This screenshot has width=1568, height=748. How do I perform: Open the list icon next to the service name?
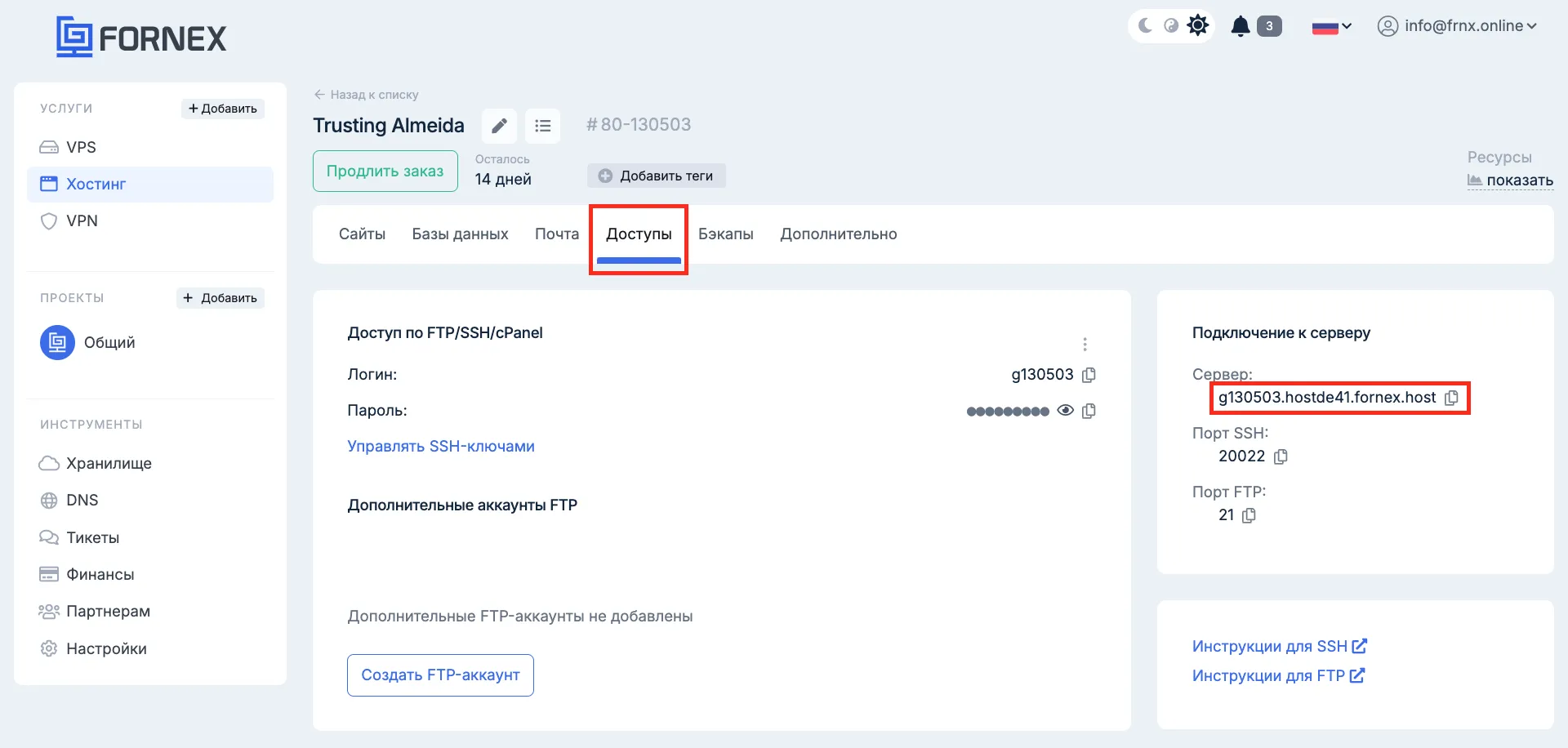(542, 126)
